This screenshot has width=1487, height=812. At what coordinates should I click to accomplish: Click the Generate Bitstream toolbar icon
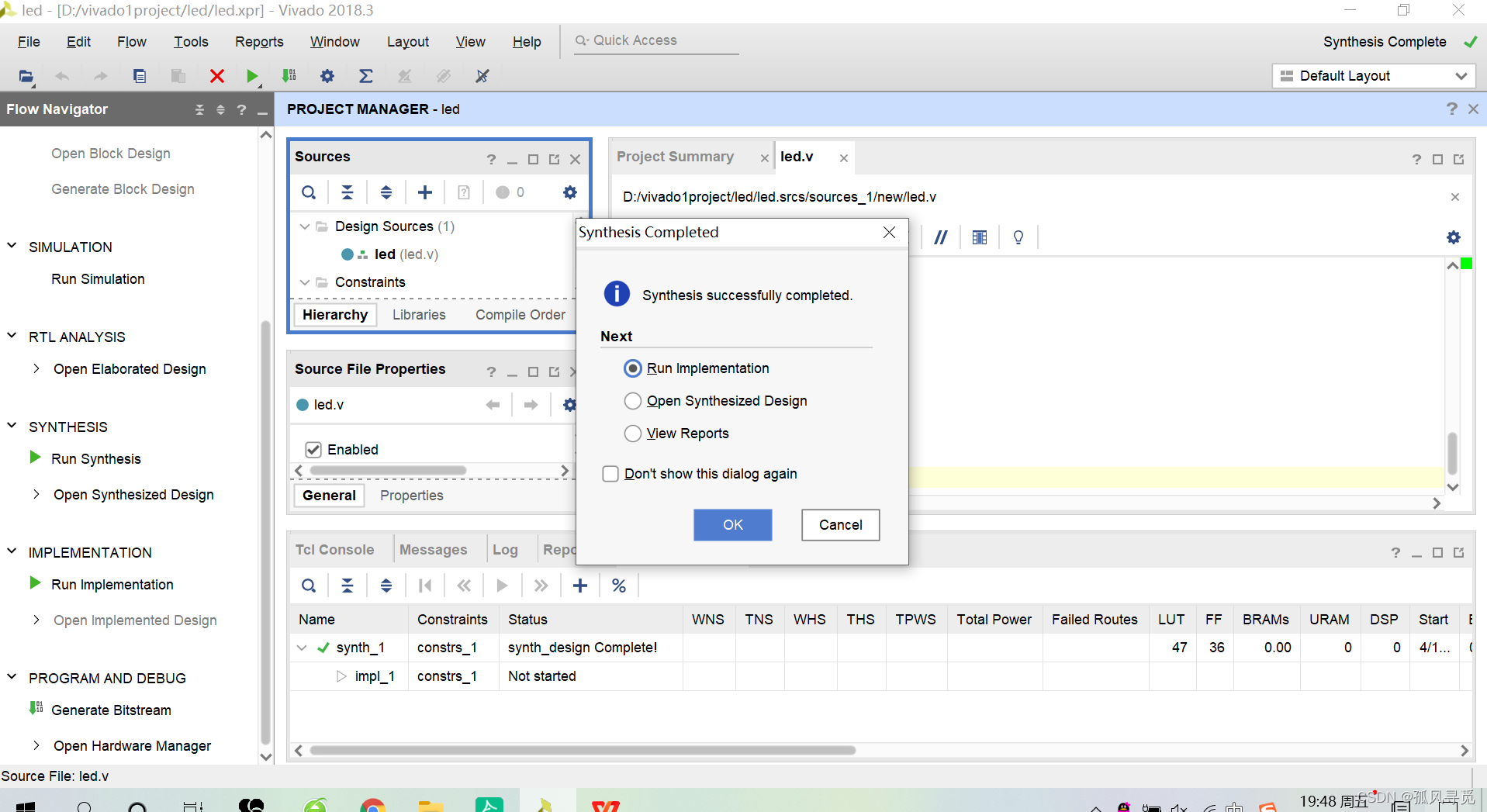[289, 76]
